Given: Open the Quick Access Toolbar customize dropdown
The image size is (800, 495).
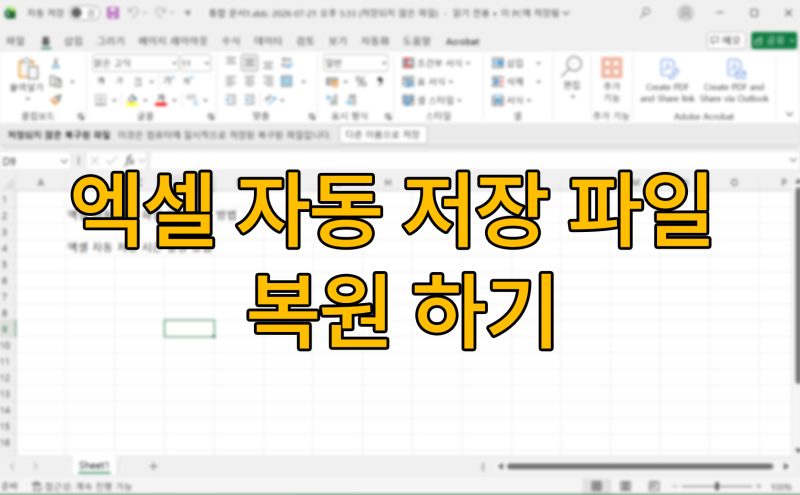Looking at the screenshot, I should (188, 13).
